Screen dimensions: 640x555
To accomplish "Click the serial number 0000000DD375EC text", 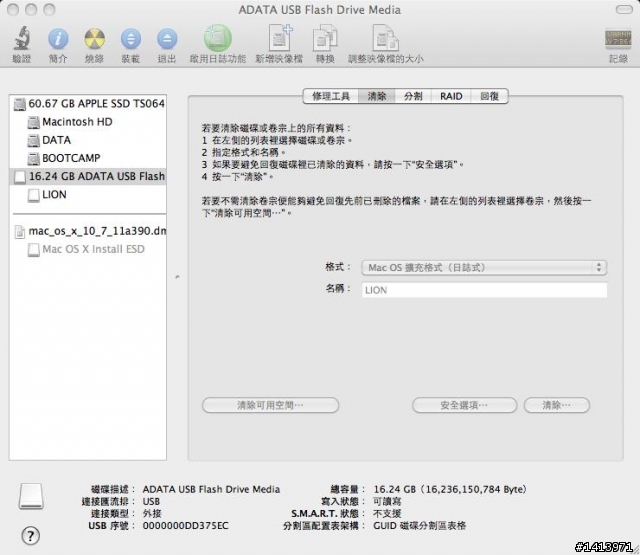I will tap(186, 526).
